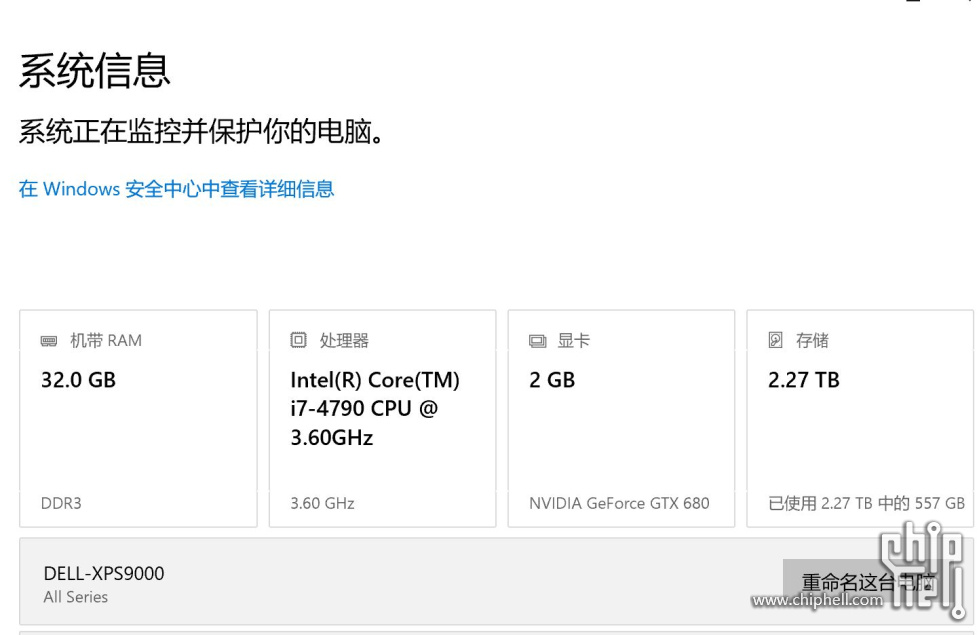Click the 处理器 card label
The image size is (979, 635).
click(x=344, y=341)
